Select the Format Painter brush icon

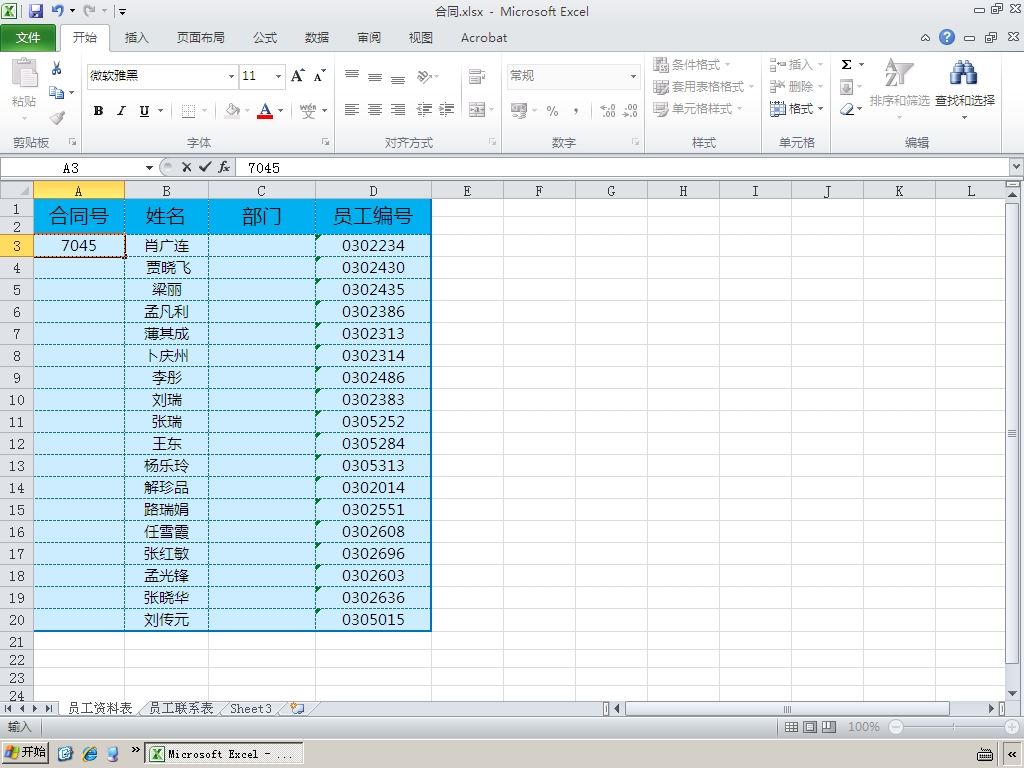click(x=57, y=118)
